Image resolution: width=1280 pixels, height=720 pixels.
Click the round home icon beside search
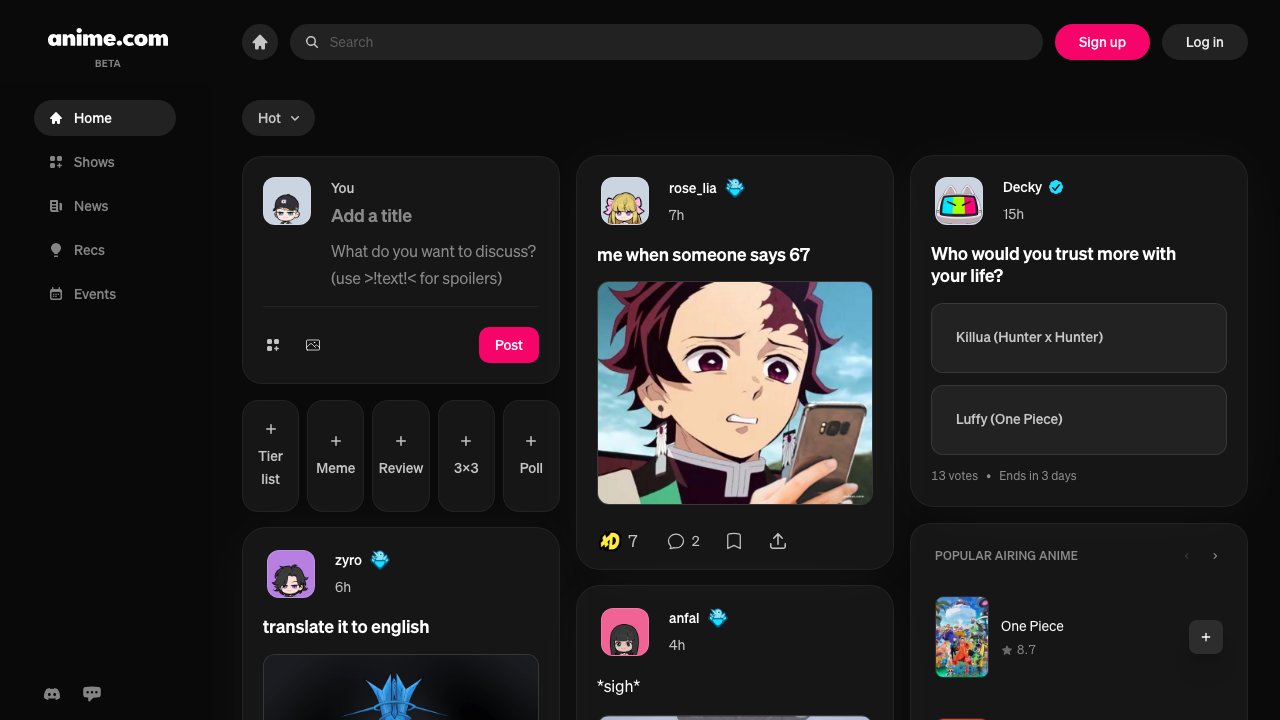(x=260, y=42)
